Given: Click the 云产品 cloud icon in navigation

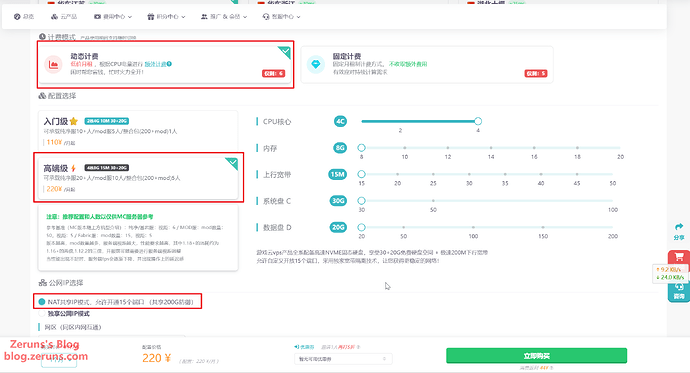Looking at the screenshot, I should click(54, 17).
